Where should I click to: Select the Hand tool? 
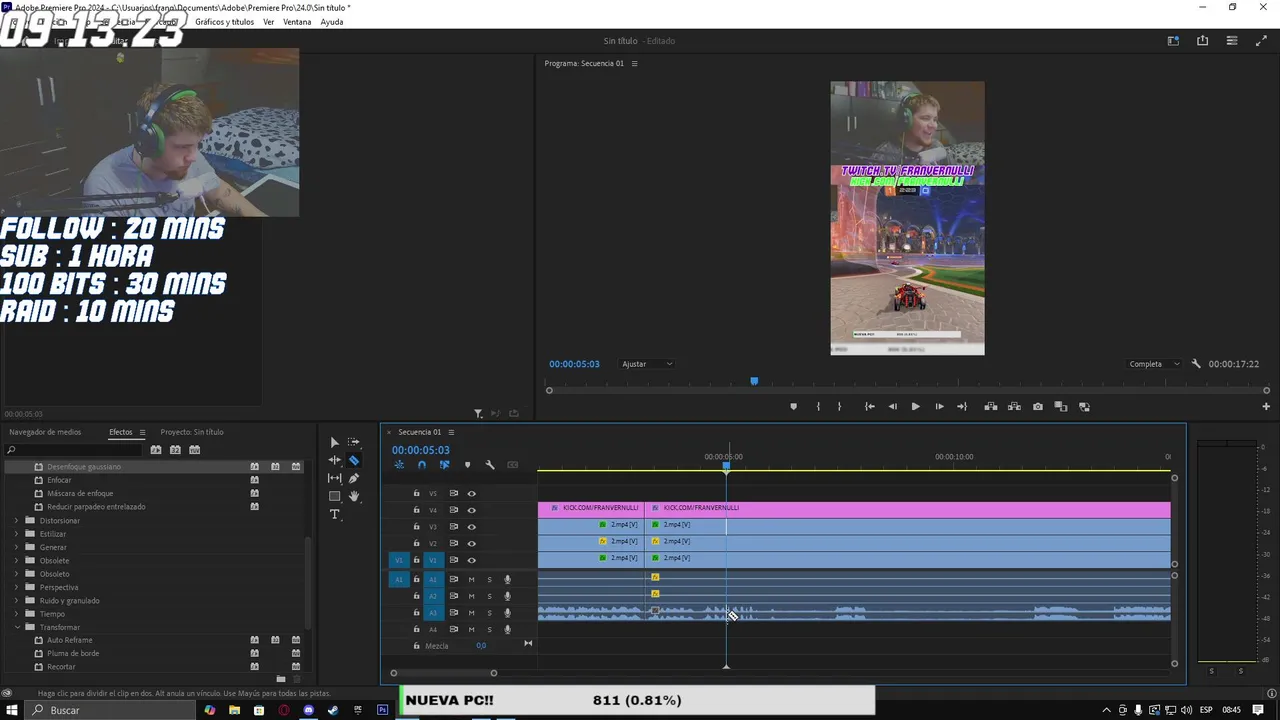354,496
